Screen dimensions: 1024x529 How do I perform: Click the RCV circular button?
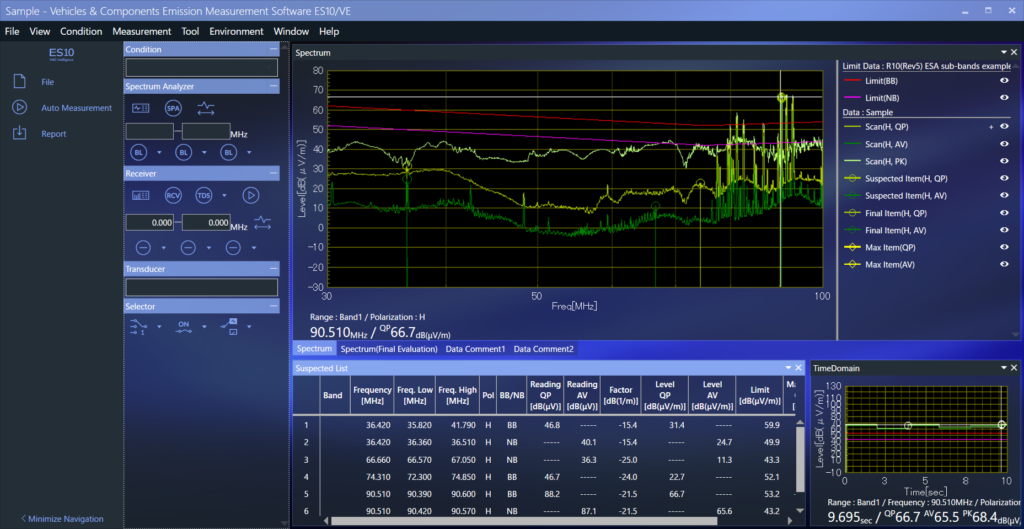click(x=173, y=195)
